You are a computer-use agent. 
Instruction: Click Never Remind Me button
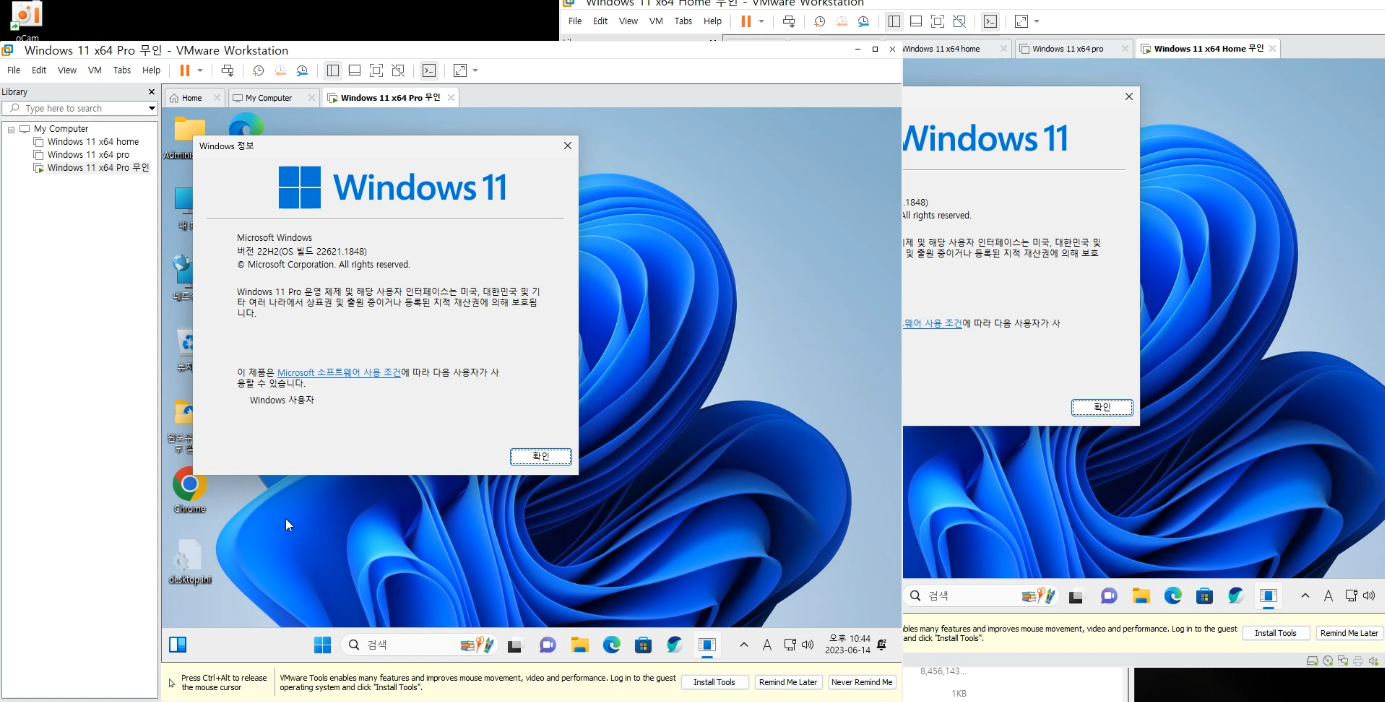[x=862, y=682]
